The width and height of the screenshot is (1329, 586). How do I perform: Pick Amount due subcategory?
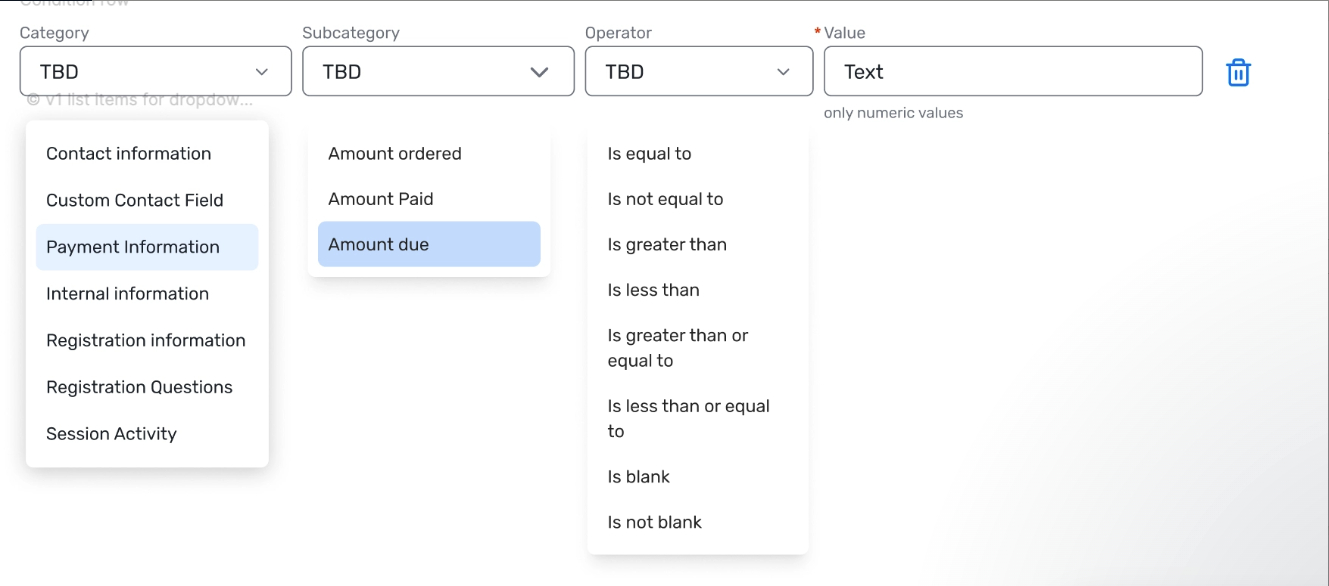(379, 244)
